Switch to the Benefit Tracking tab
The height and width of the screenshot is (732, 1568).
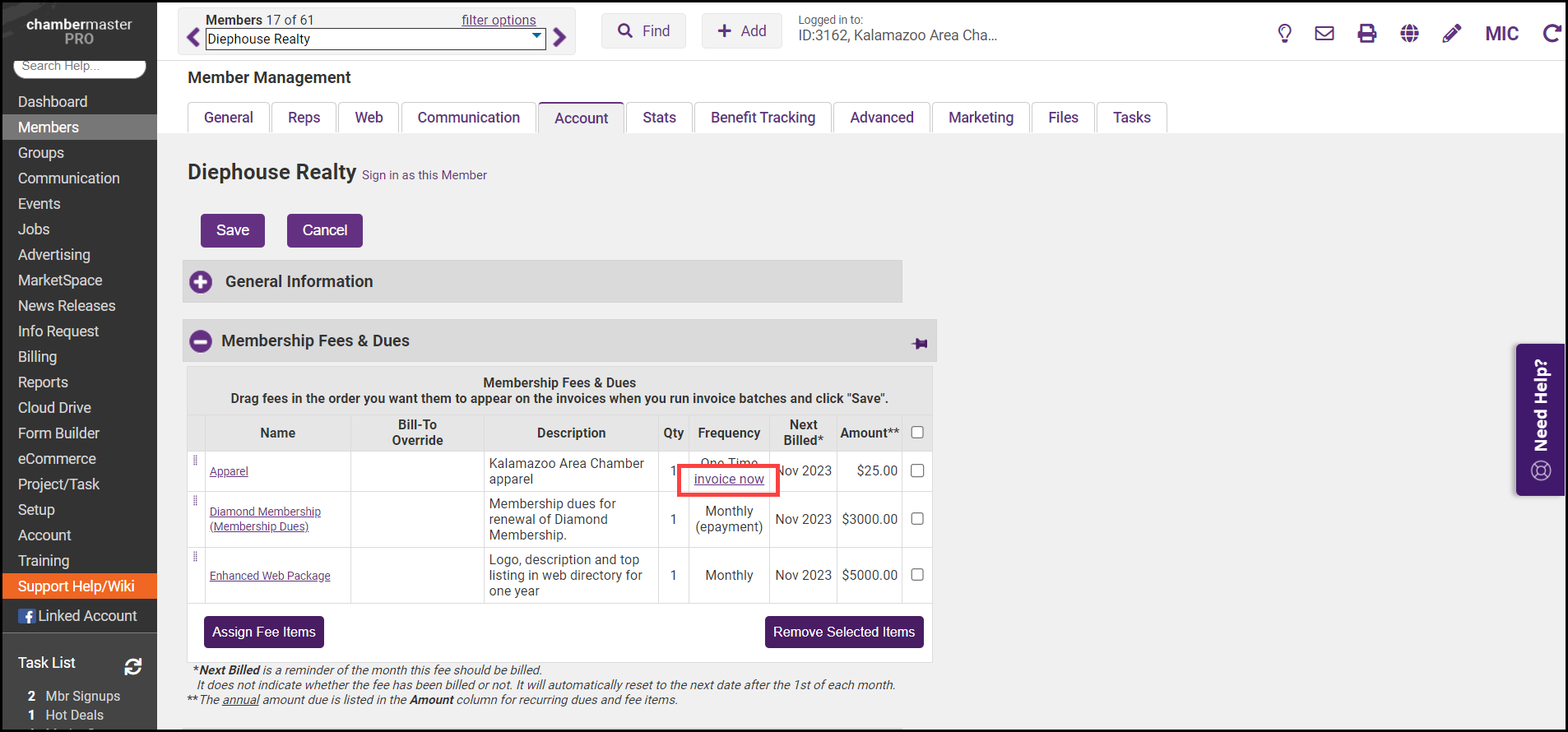(x=763, y=118)
